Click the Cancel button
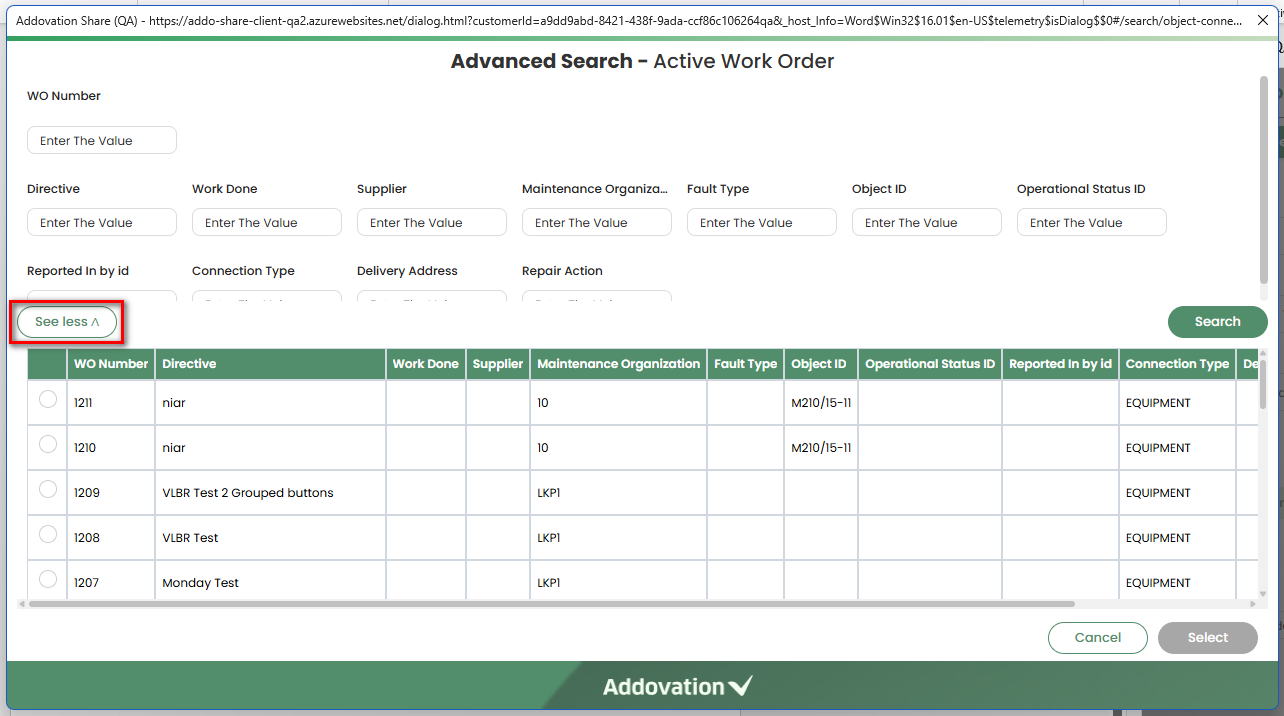This screenshot has height=716, width=1284. pos(1097,638)
